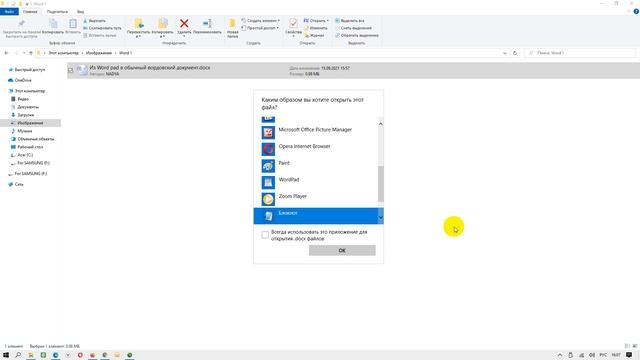Expand the Создать элемент dropdown
The image size is (640, 360).
pyautogui.click(x=260, y=20)
